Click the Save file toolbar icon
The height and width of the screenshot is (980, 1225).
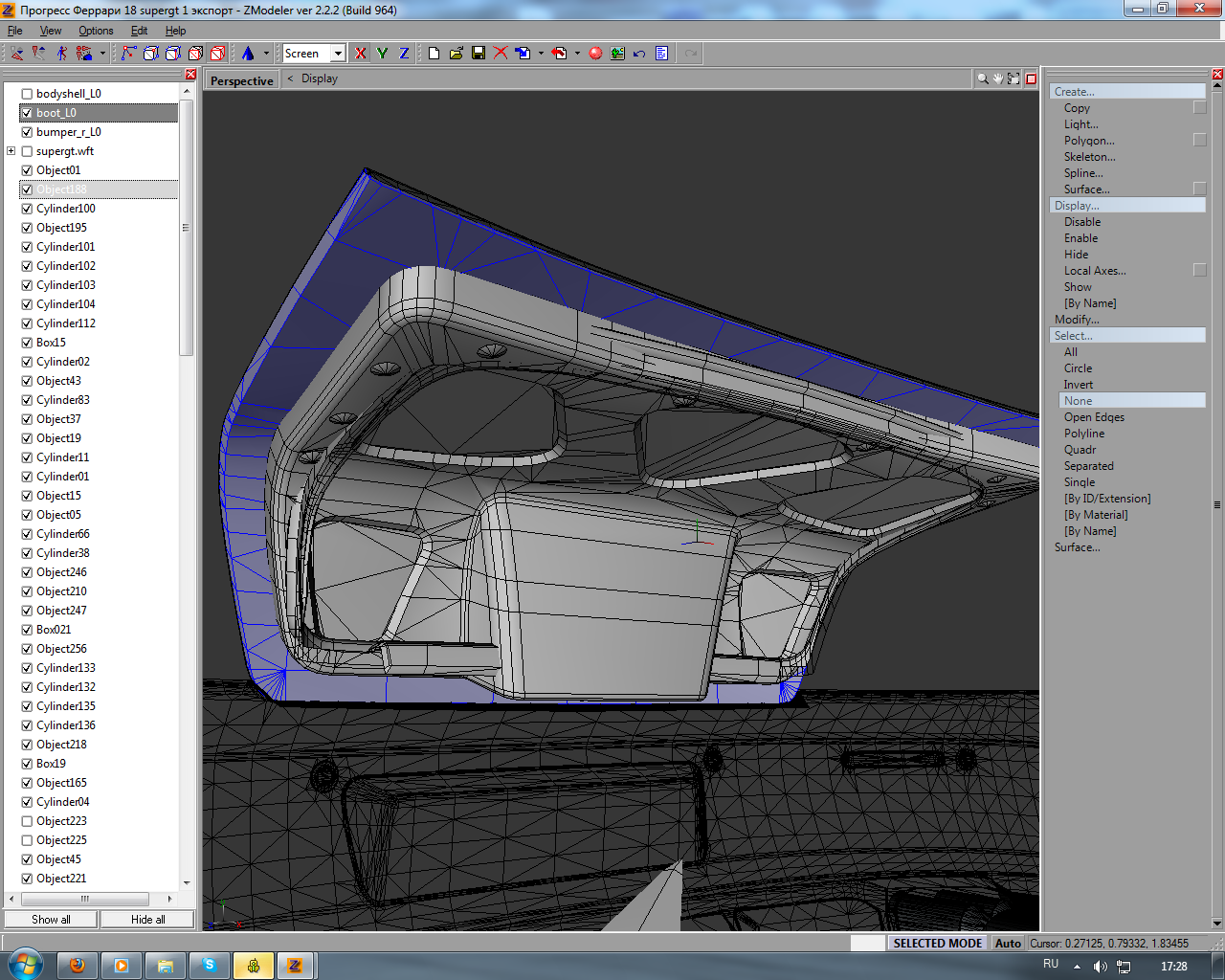pos(479,54)
